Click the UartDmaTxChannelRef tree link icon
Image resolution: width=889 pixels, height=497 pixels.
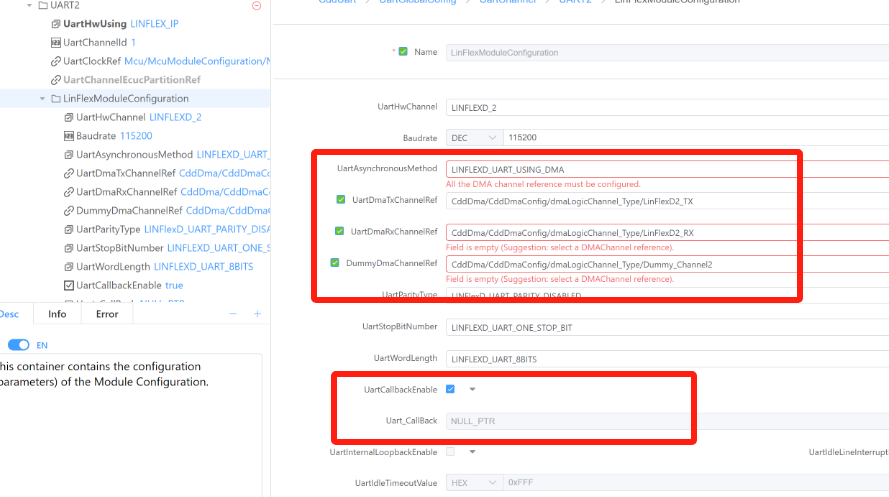pyautogui.click(x=69, y=173)
